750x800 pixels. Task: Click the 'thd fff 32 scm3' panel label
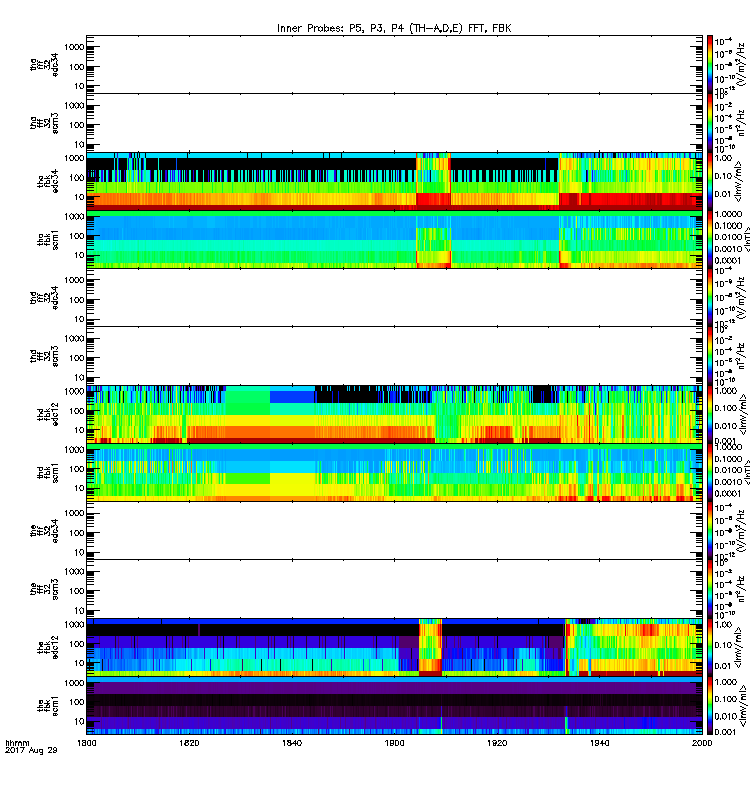coord(44,356)
